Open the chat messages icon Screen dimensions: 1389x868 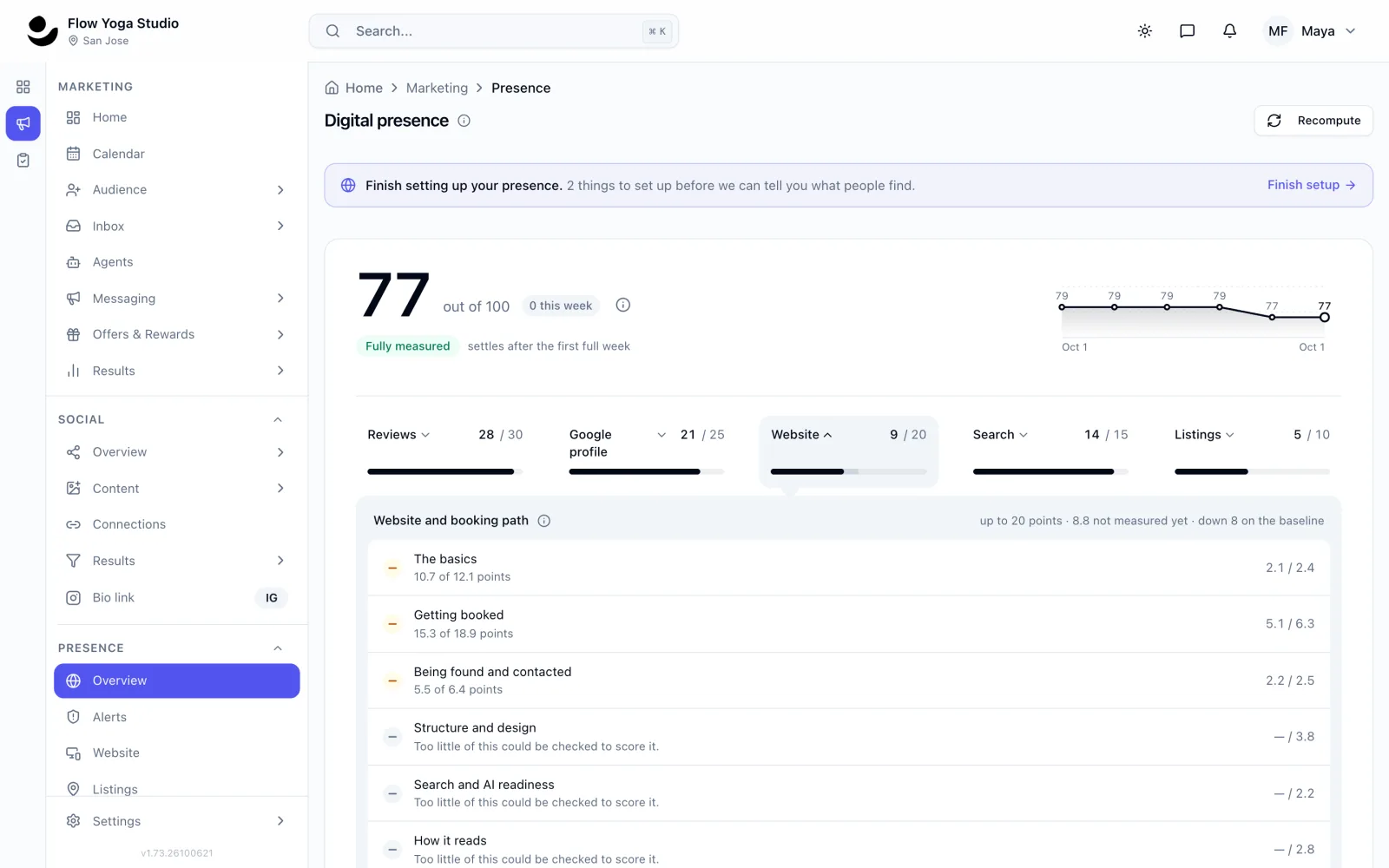pos(1187,31)
